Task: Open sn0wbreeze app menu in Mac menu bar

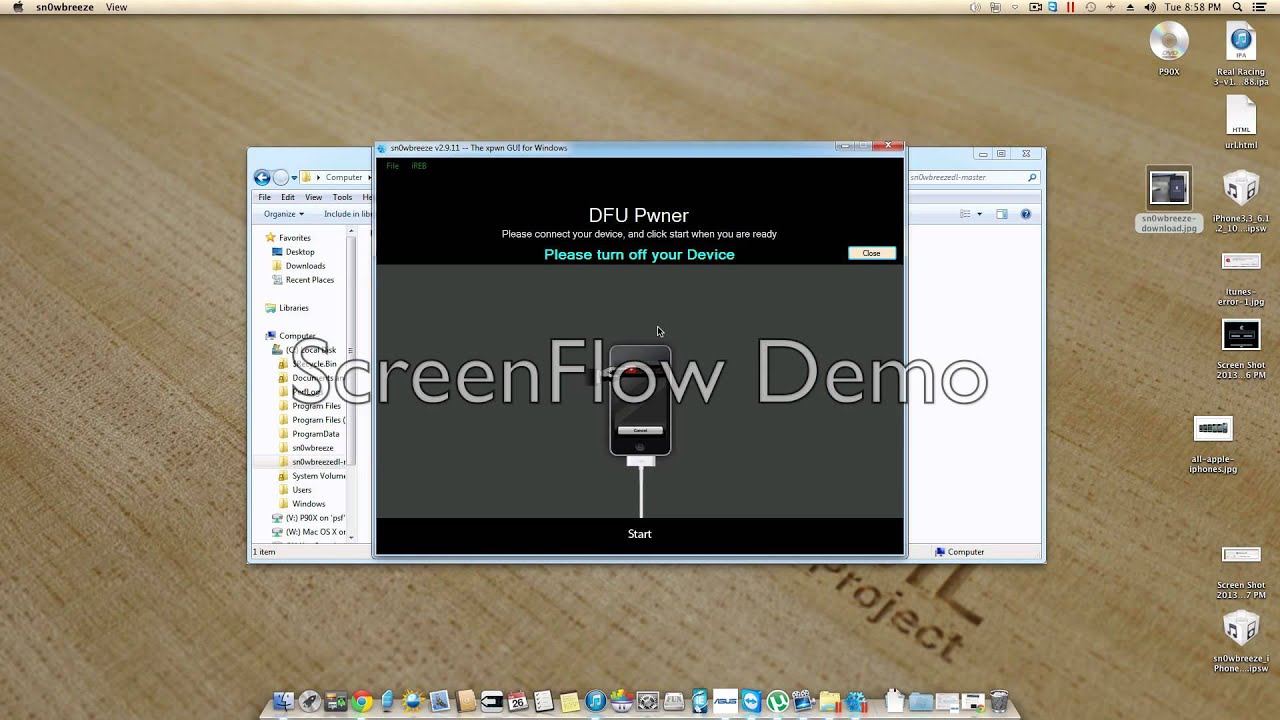Action: [65, 7]
